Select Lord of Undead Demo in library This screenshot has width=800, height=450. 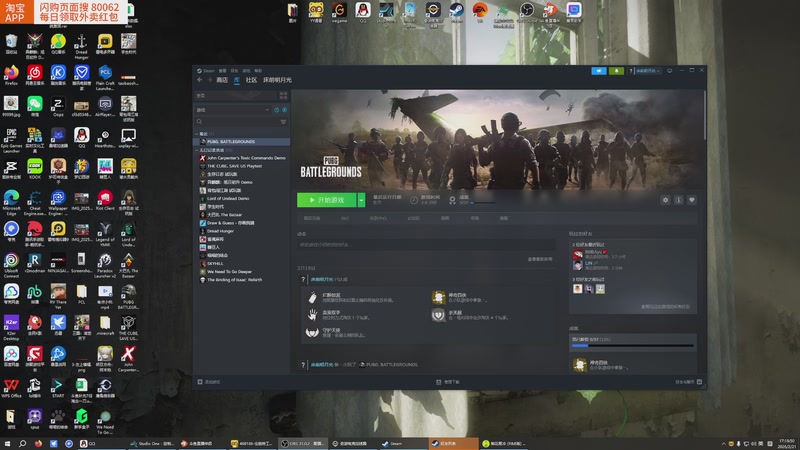pyautogui.click(x=242, y=198)
